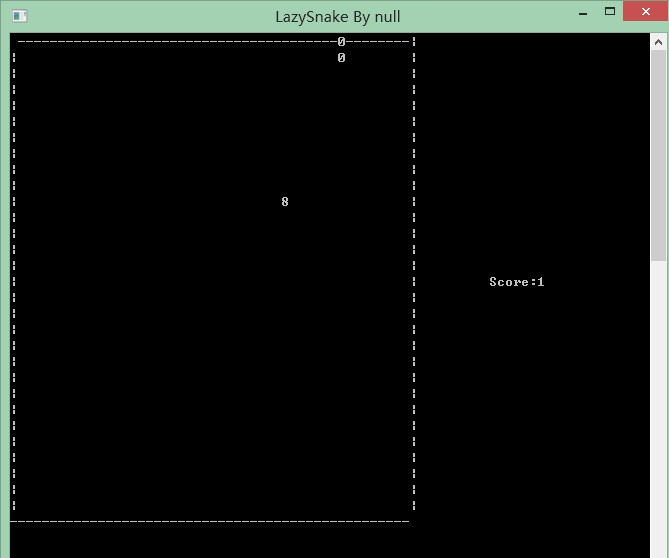This screenshot has width=669, height=558.
Task: Click the console app icon in title bar
Action: coord(20,16)
